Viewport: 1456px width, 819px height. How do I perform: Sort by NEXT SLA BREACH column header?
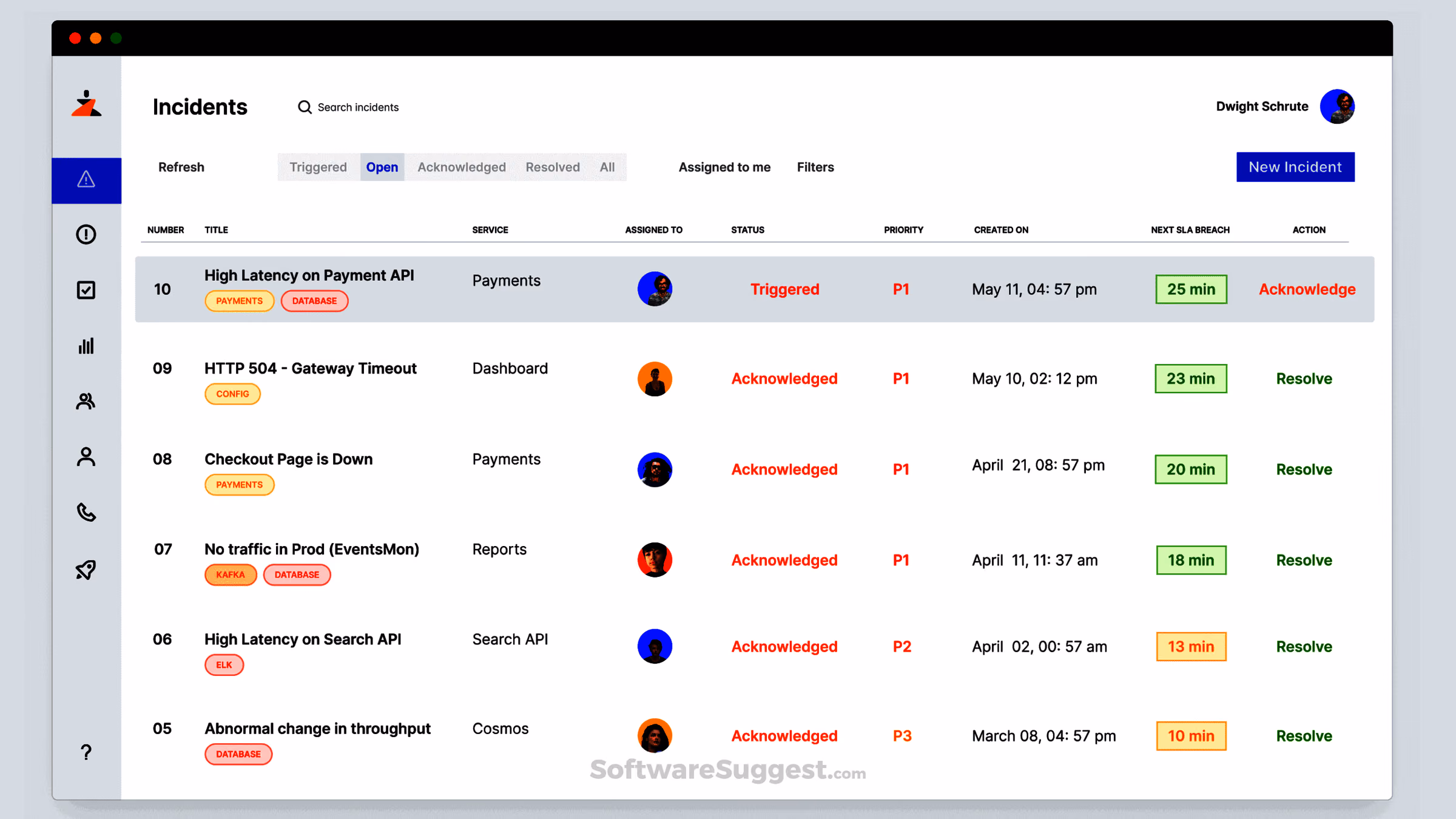pos(1190,230)
